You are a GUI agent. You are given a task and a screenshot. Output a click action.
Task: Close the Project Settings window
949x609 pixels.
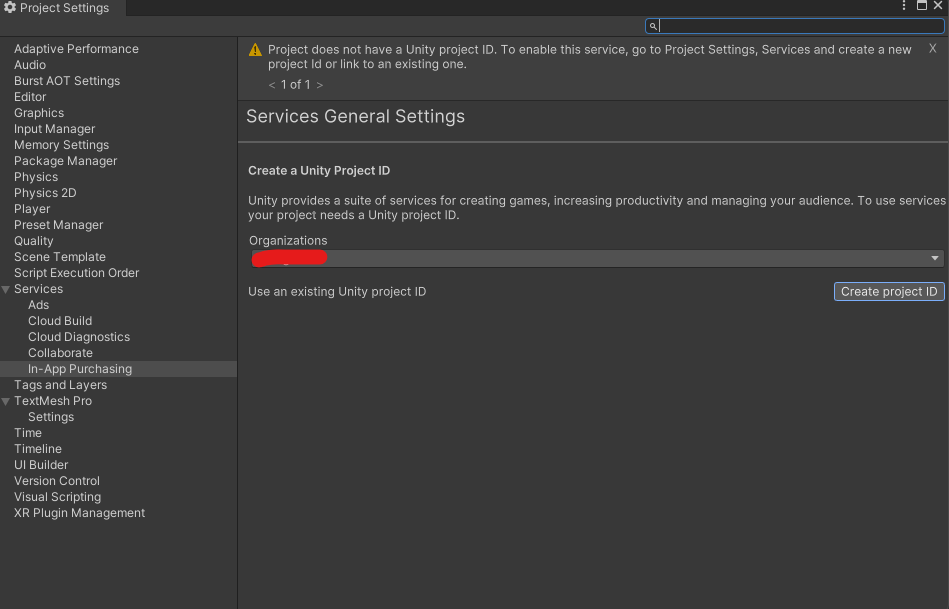point(938,5)
